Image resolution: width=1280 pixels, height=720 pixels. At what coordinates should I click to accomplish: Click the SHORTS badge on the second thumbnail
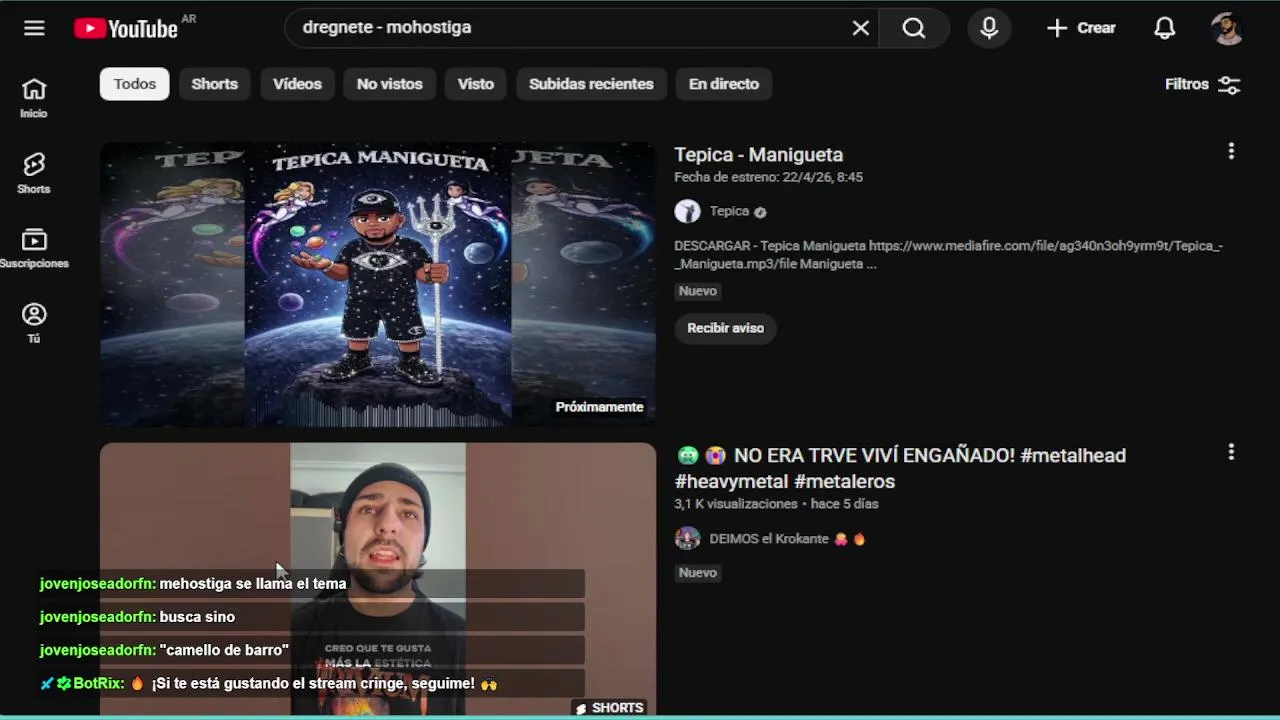pyautogui.click(x=609, y=708)
